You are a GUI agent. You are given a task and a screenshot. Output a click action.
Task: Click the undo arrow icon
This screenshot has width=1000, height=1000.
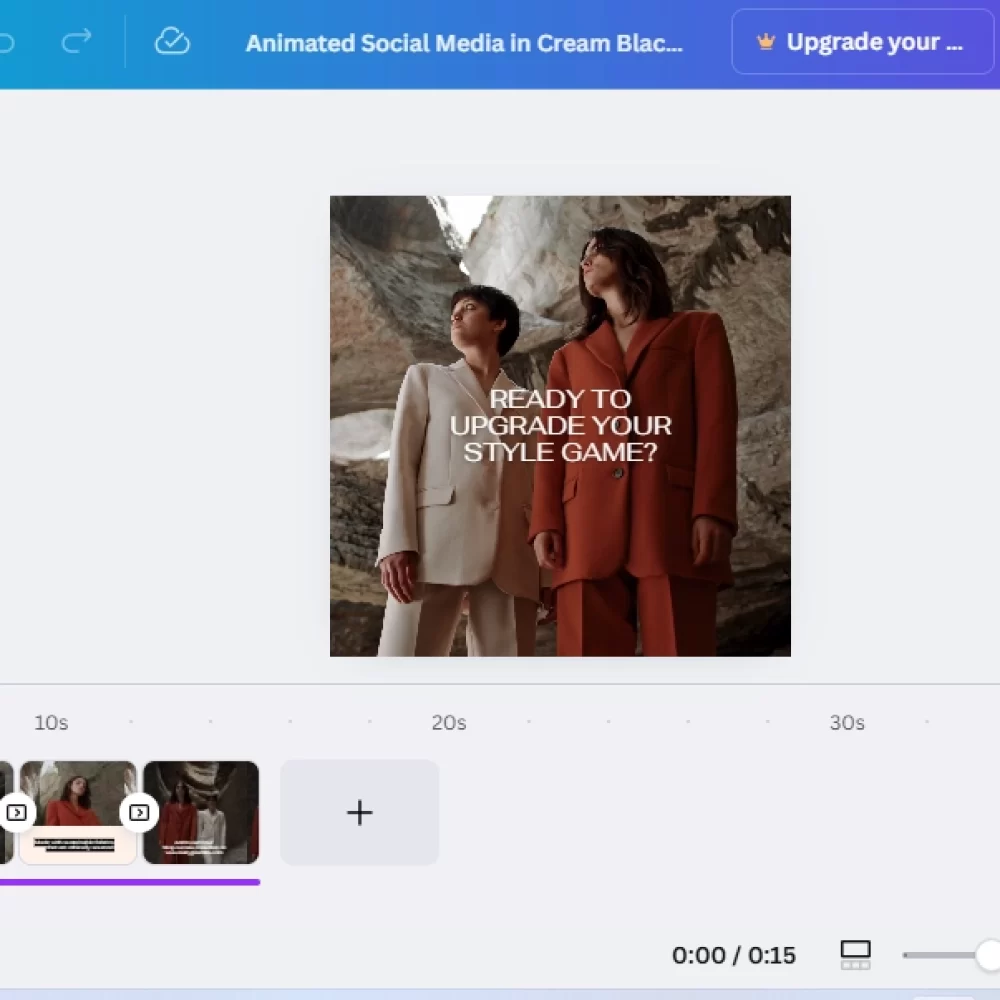coord(5,42)
